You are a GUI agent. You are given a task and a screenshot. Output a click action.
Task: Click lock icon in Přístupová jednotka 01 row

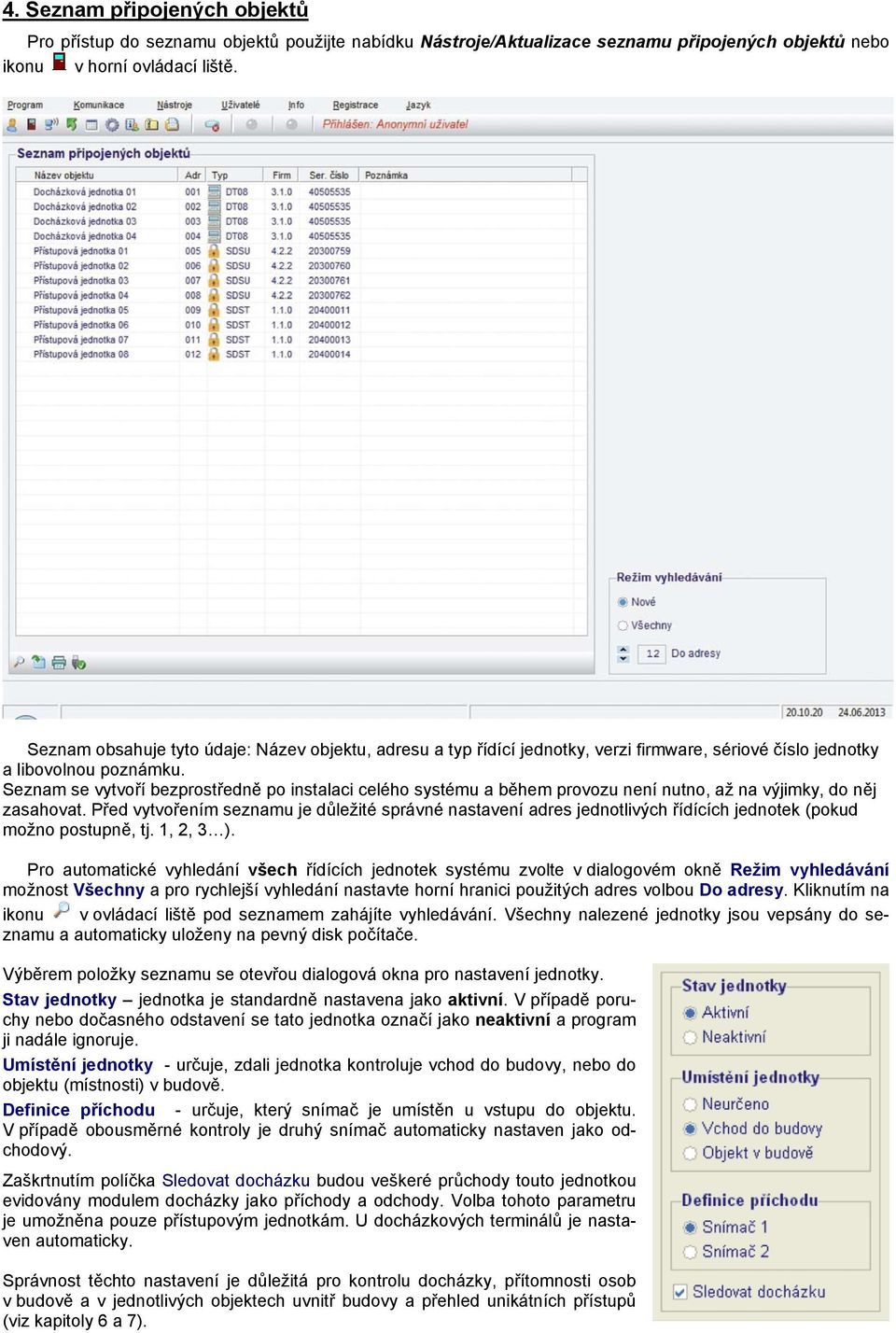214,250
